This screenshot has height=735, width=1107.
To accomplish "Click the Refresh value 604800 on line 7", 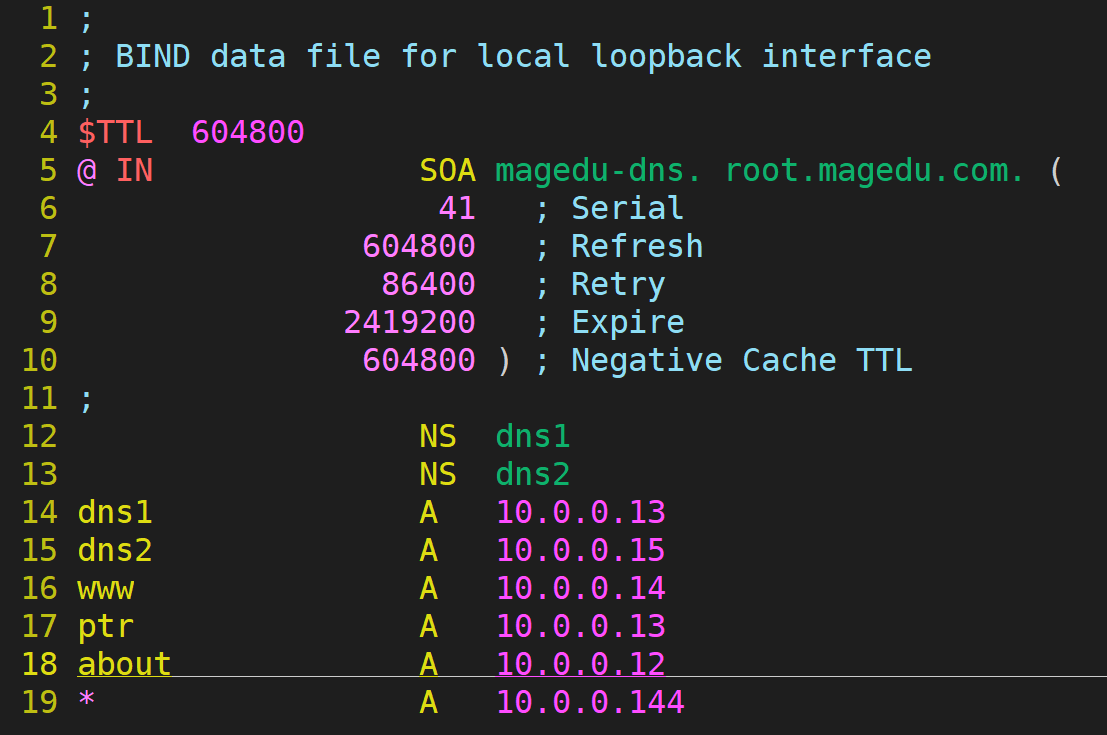I will pos(419,246).
